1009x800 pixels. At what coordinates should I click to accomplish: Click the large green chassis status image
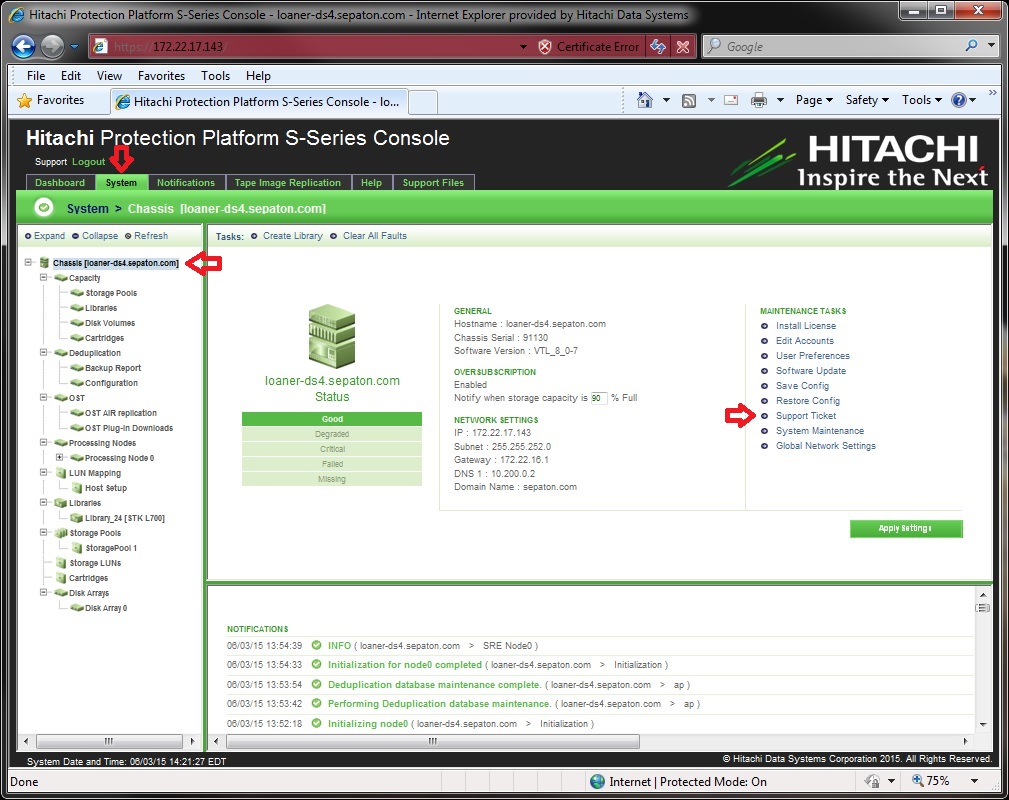coord(332,336)
